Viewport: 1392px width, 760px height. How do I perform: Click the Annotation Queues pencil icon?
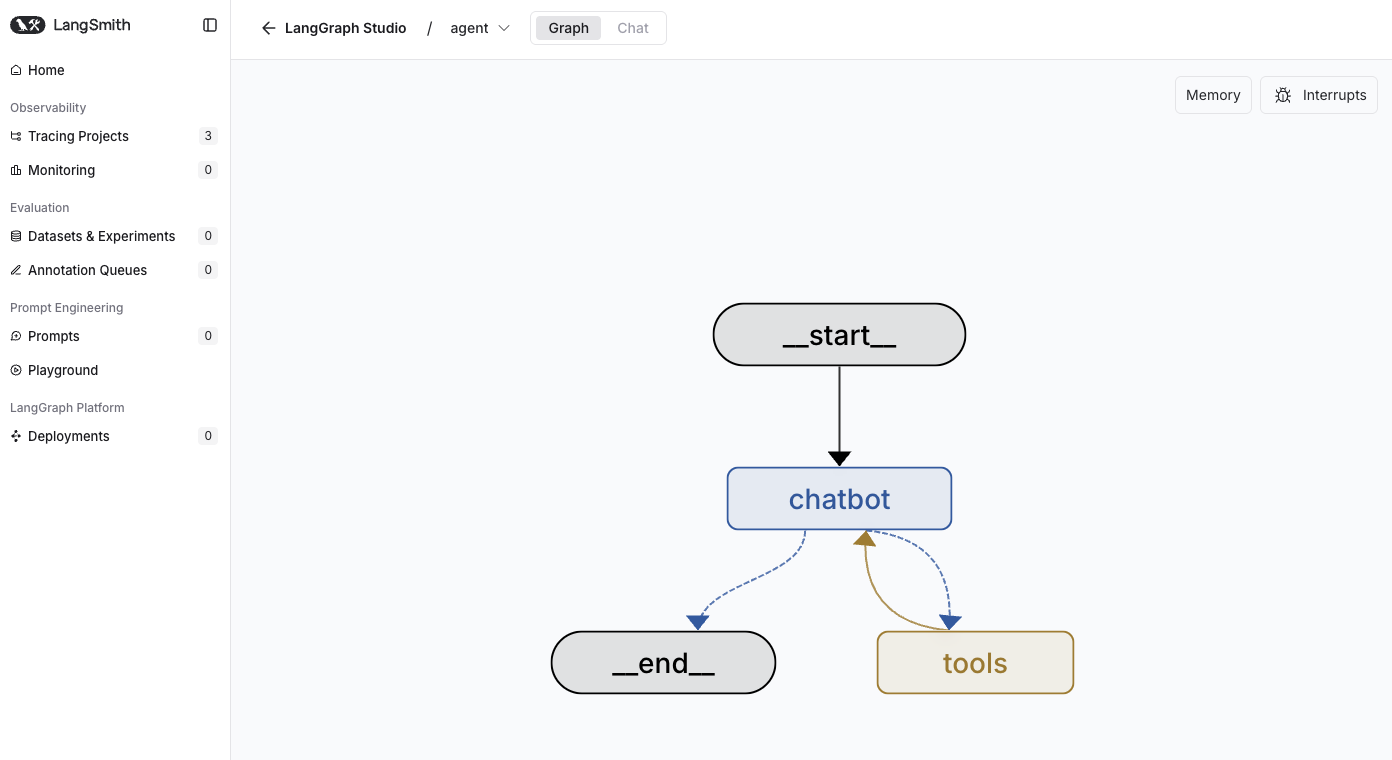tap(15, 270)
